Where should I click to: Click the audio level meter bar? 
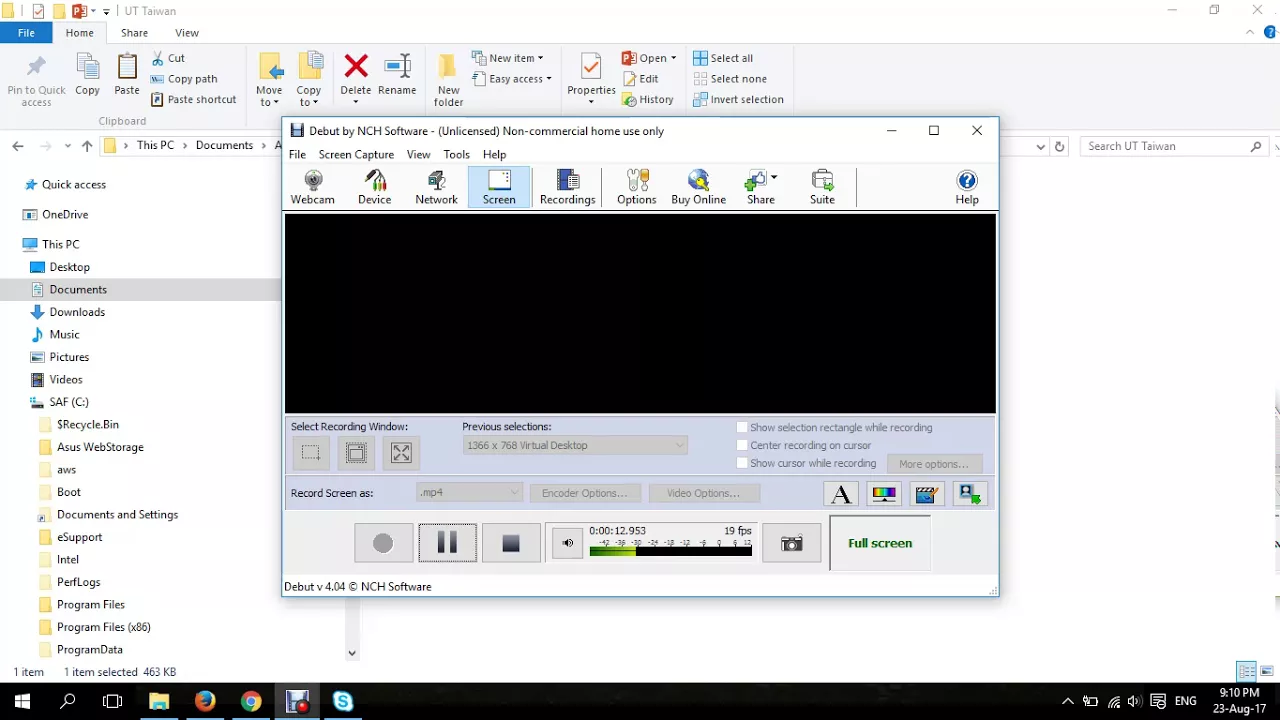coord(670,549)
